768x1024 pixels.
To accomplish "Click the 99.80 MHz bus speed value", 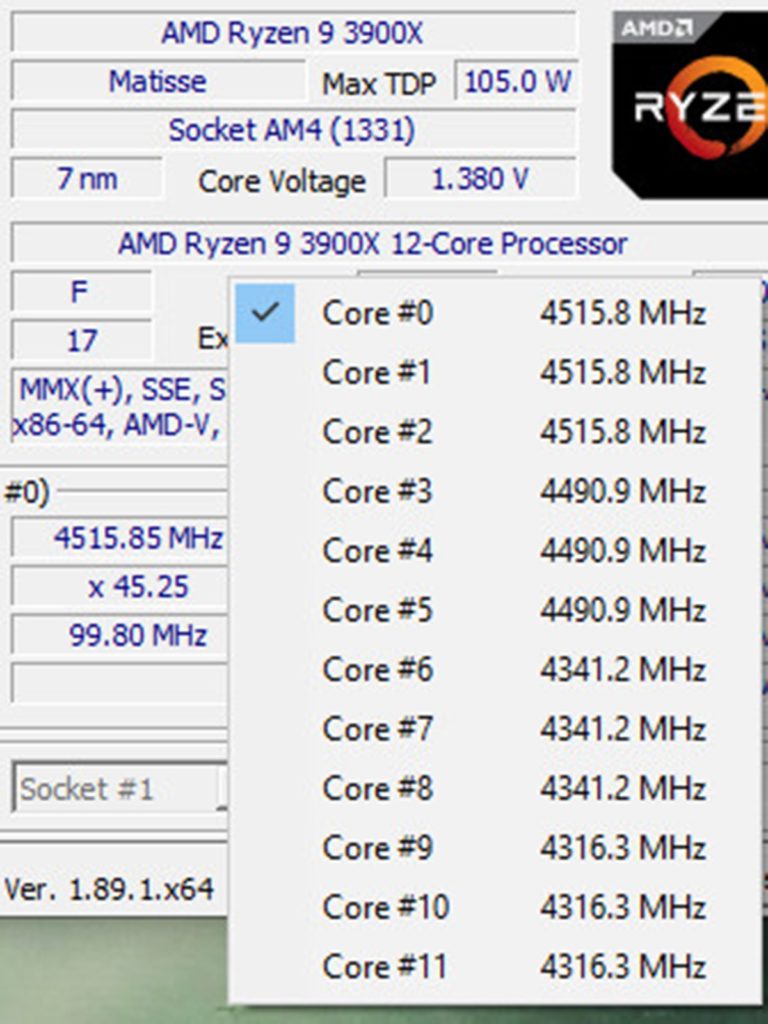I will [120, 635].
